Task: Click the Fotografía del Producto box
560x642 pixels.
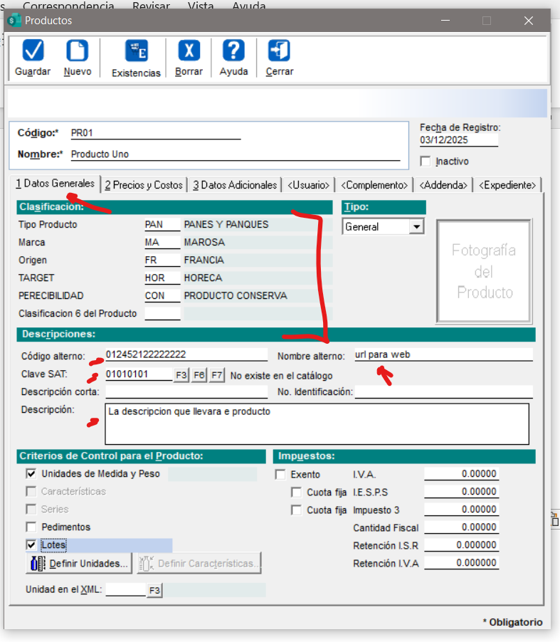Action: point(484,271)
